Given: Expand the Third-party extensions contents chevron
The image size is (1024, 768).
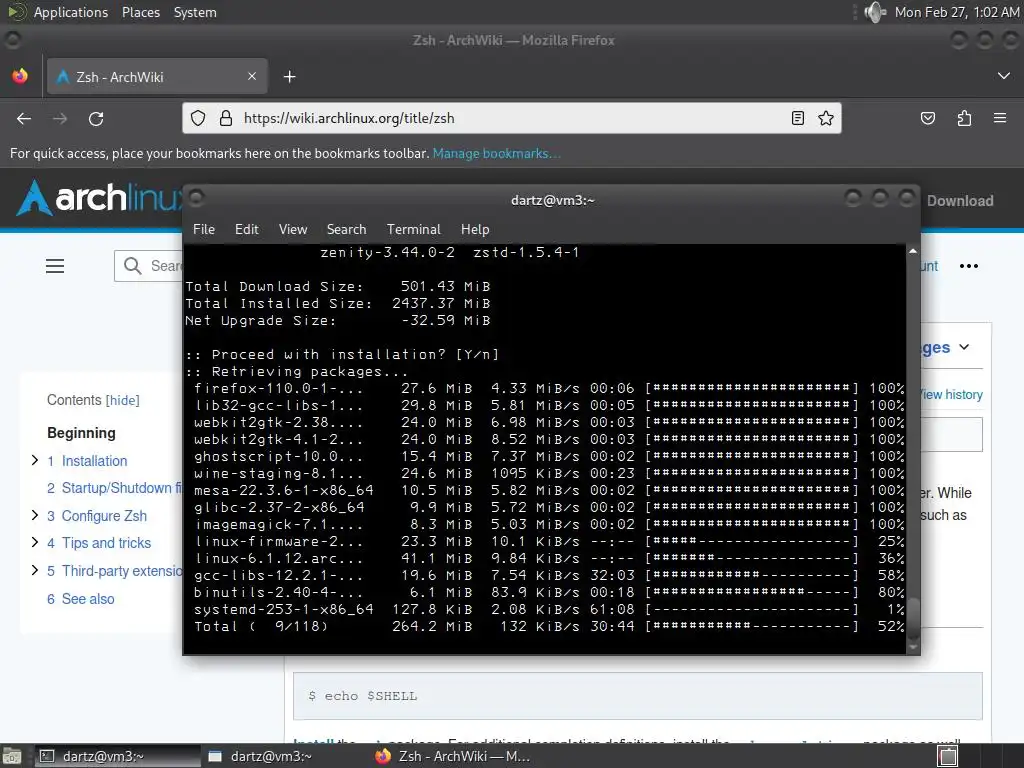Looking at the screenshot, I should click(x=35, y=570).
